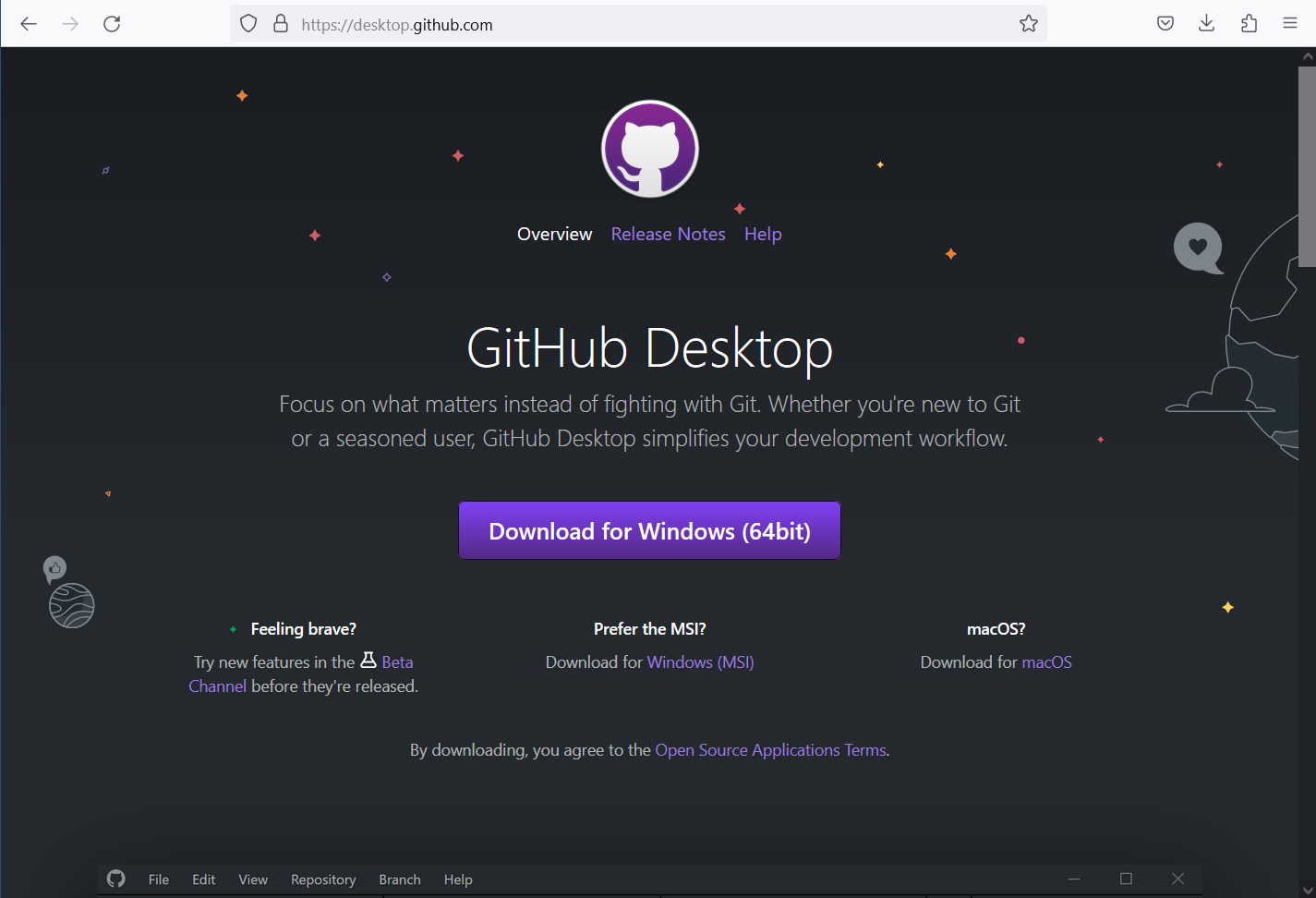Click the tracking protection shield icon

pos(247,24)
